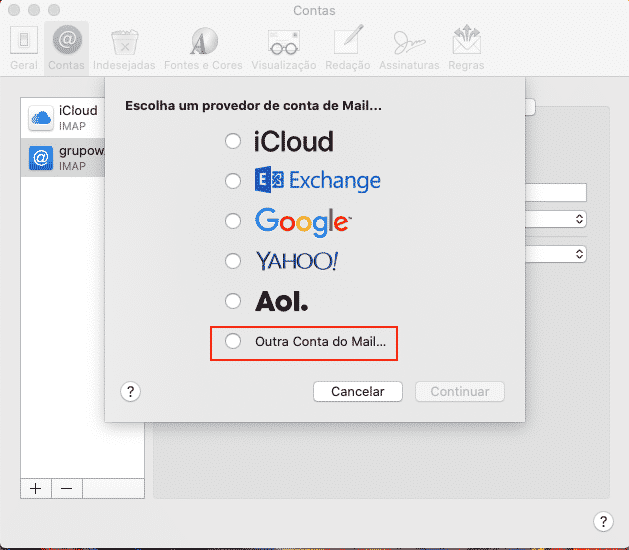Select the Aol radio button

(x=233, y=301)
